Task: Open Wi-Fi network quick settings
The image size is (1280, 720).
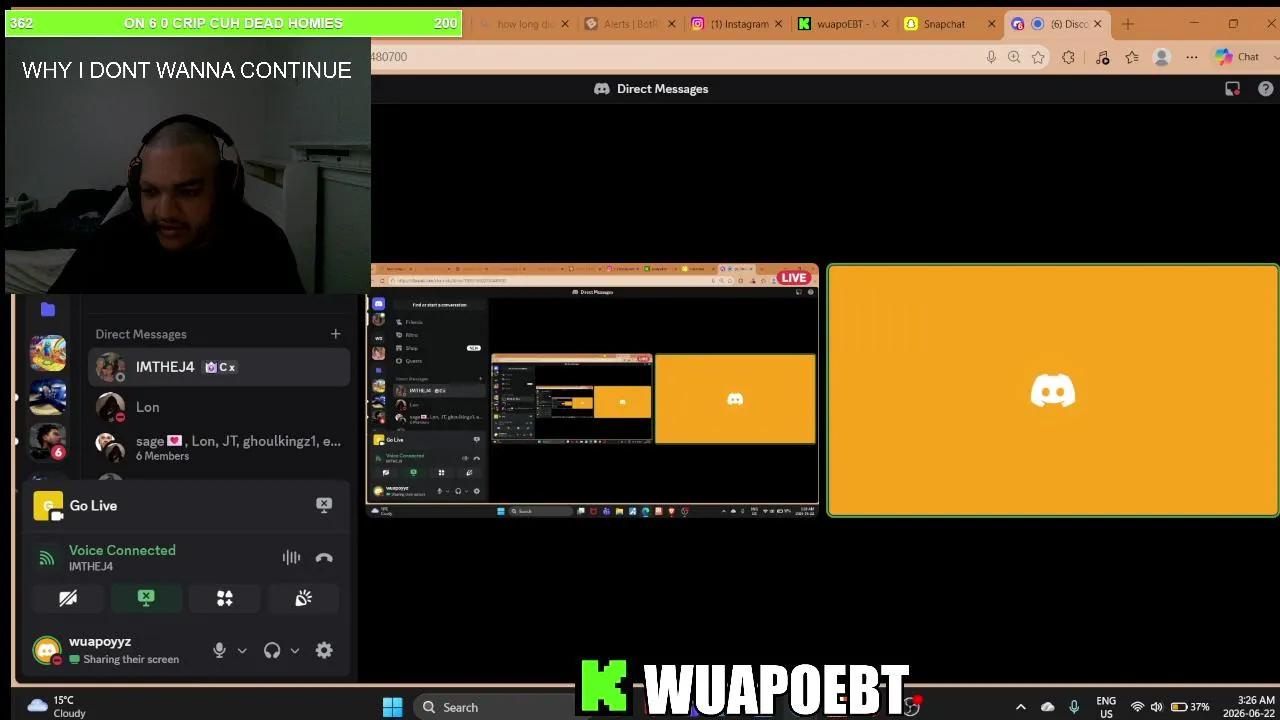Action: click(x=1137, y=707)
